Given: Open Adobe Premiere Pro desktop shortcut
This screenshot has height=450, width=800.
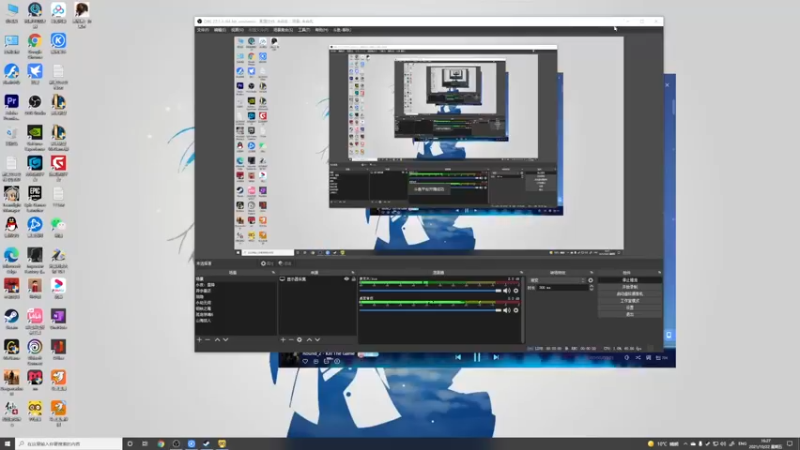Looking at the screenshot, I should click(11, 106).
